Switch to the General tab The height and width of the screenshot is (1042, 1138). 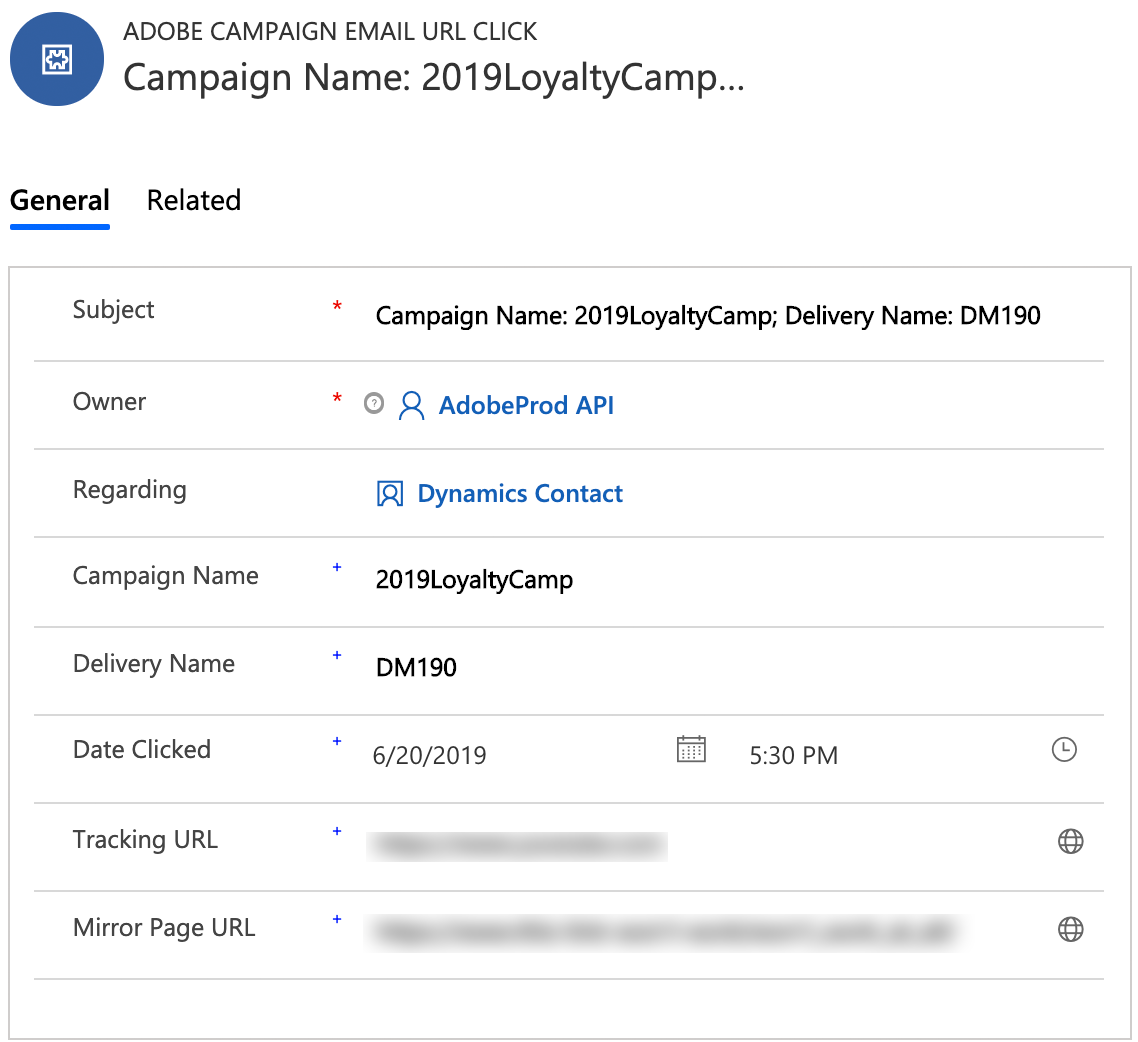pyautogui.click(x=60, y=201)
